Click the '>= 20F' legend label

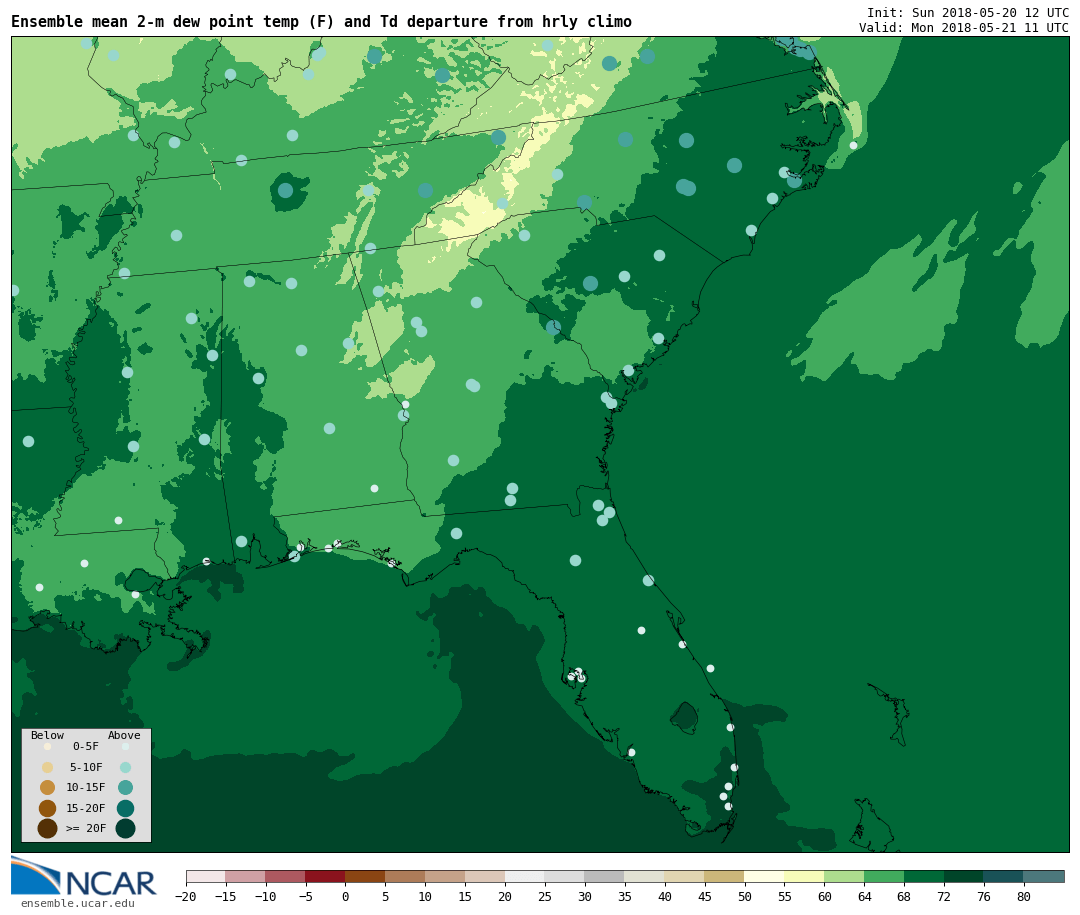click(x=86, y=828)
